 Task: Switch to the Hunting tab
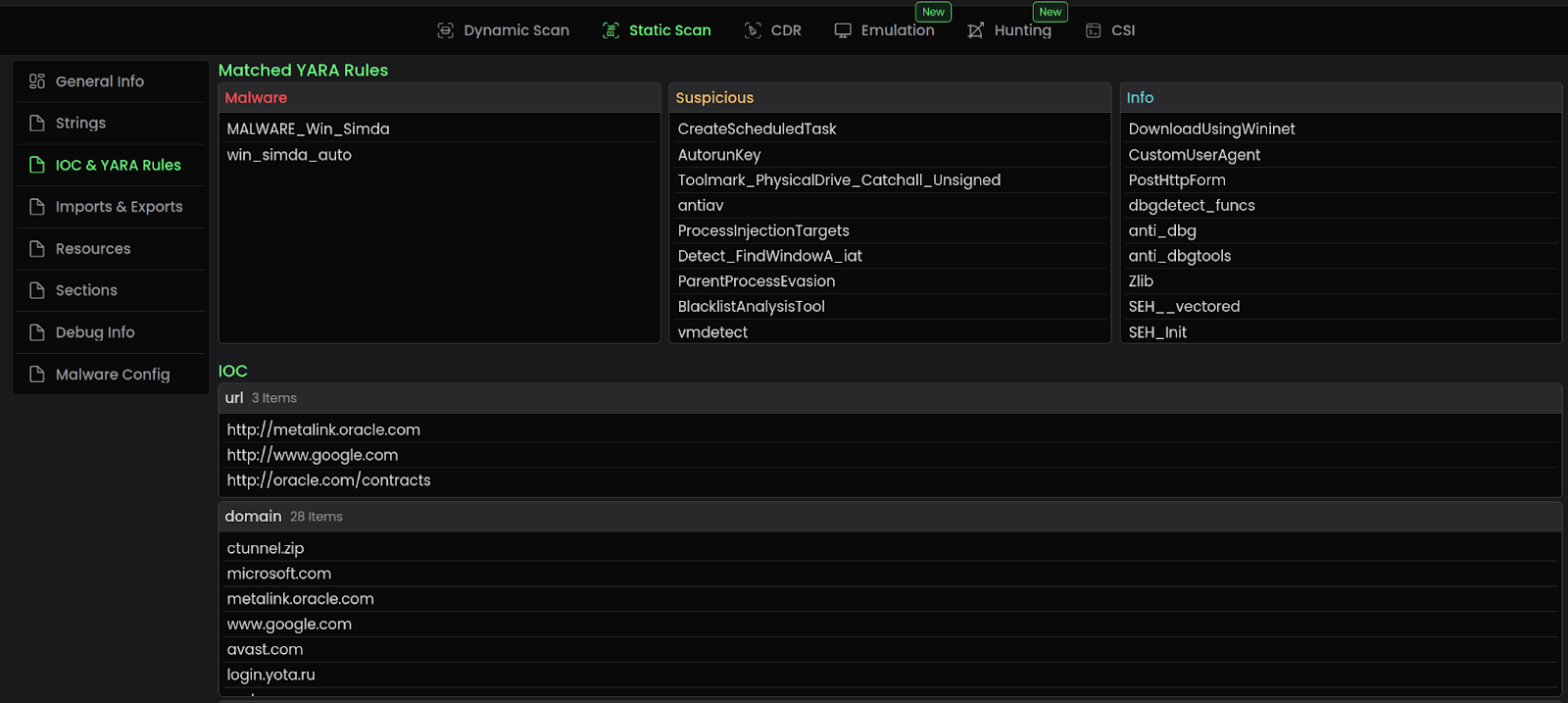(1009, 30)
